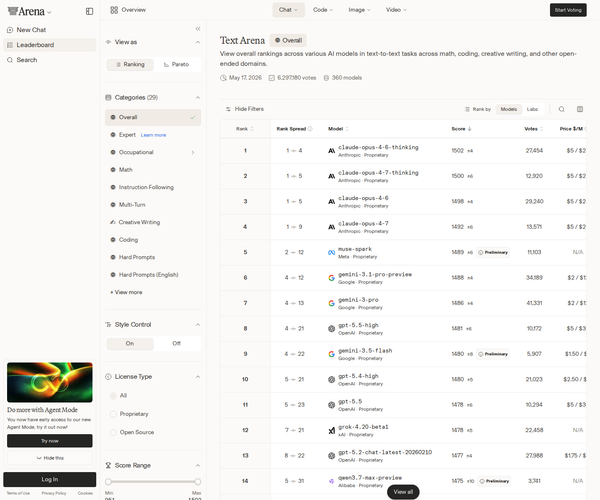The height and width of the screenshot is (500, 600).
Task: Click View all button
Action: pyautogui.click(x=403, y=492)
